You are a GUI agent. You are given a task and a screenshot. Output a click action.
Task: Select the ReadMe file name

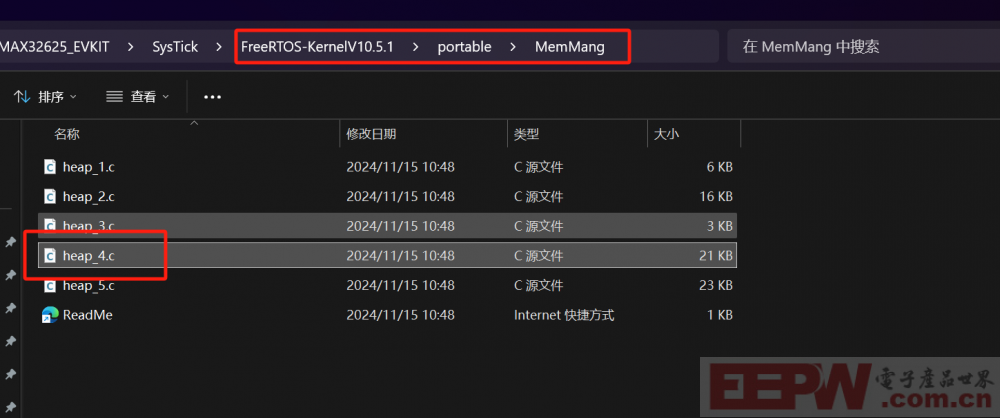coord(87,315)
